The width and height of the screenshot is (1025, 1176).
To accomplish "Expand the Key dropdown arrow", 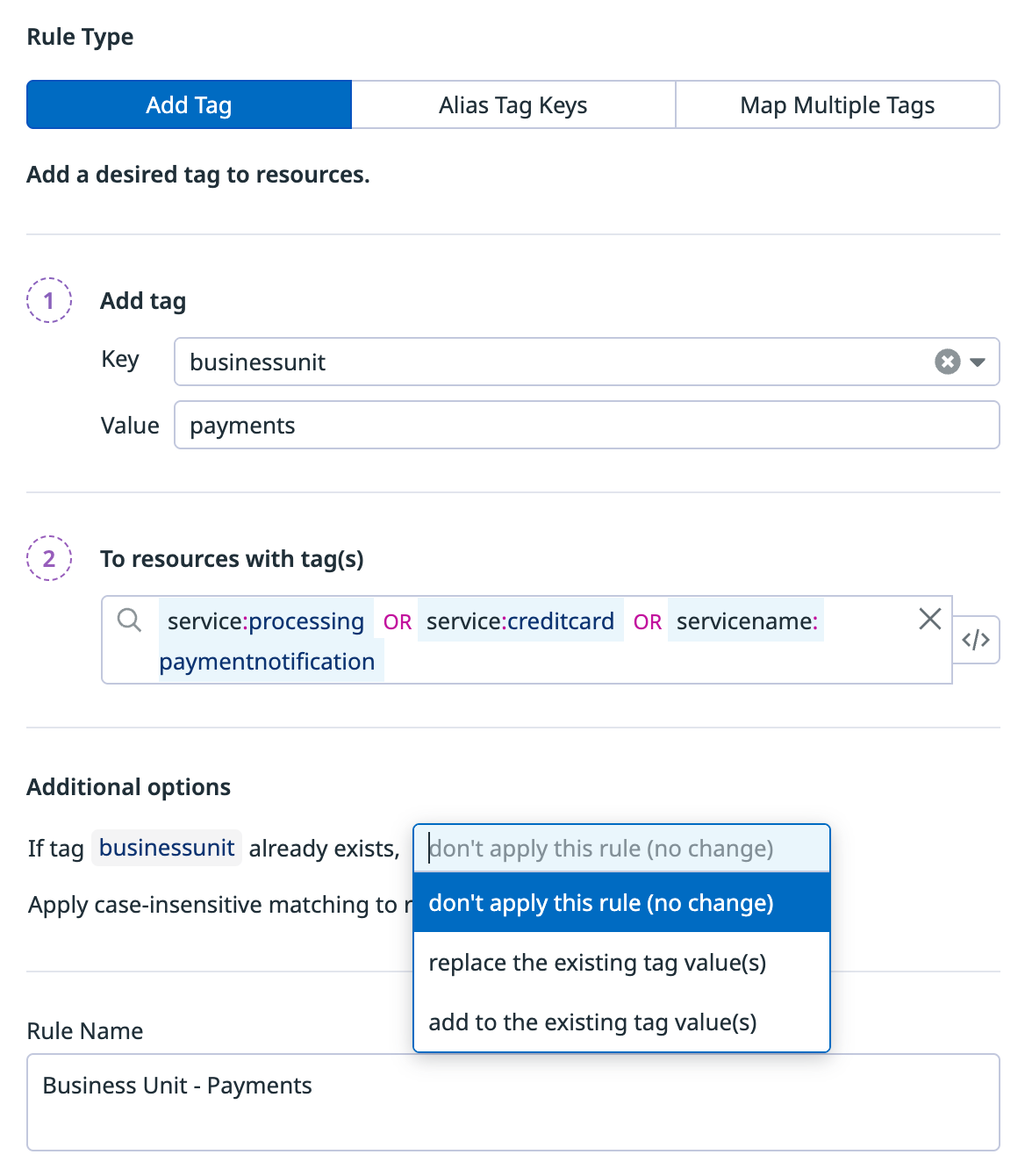I will pyautogui.click(x=978, y=362).
